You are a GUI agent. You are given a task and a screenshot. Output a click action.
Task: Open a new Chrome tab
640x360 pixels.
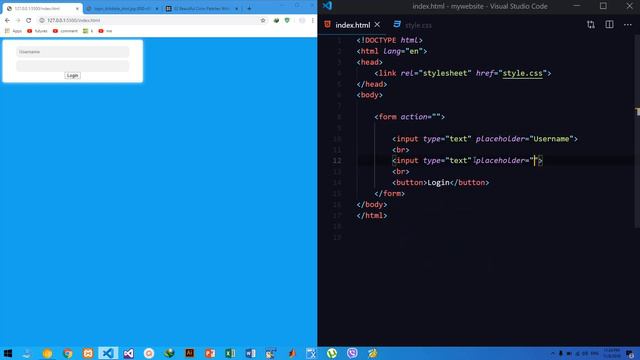point(249,8)
